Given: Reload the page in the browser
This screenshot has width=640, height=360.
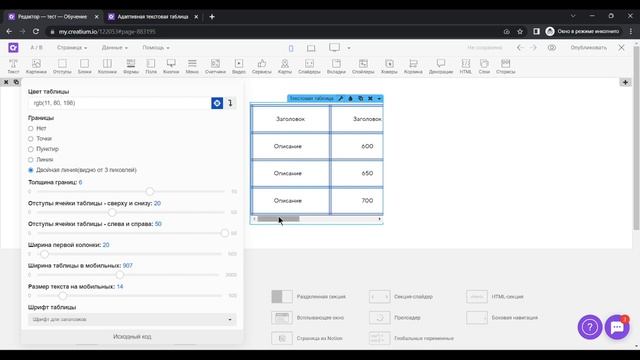Looking at the screenshot, I should 36,31.
